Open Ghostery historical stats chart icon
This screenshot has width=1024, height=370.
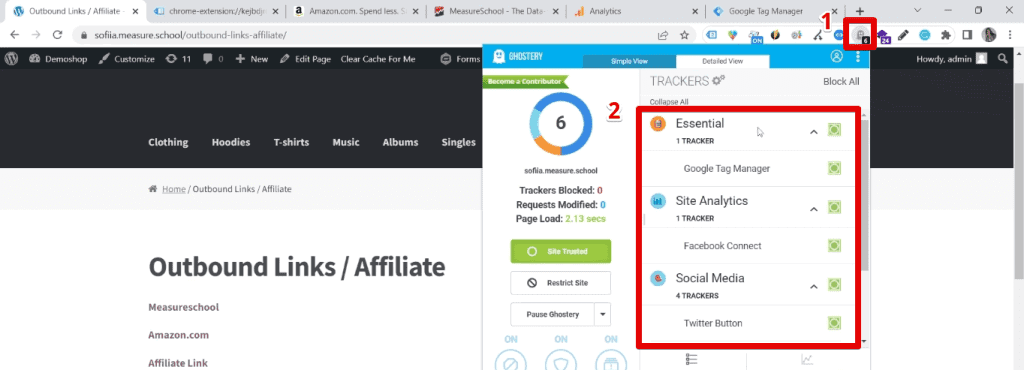click(x=807, y=360)
